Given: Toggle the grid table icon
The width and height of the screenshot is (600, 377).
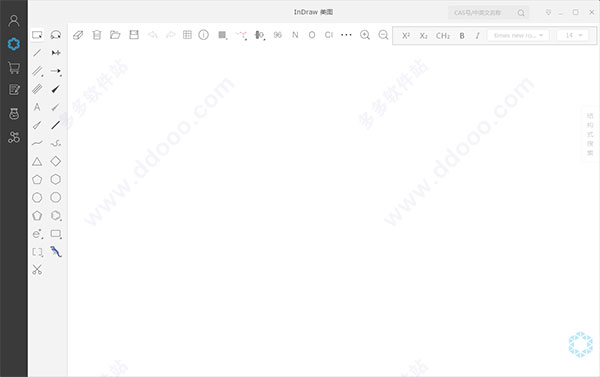Looking at the screenshot, I should pyautogui.click(x=187, y=35).
